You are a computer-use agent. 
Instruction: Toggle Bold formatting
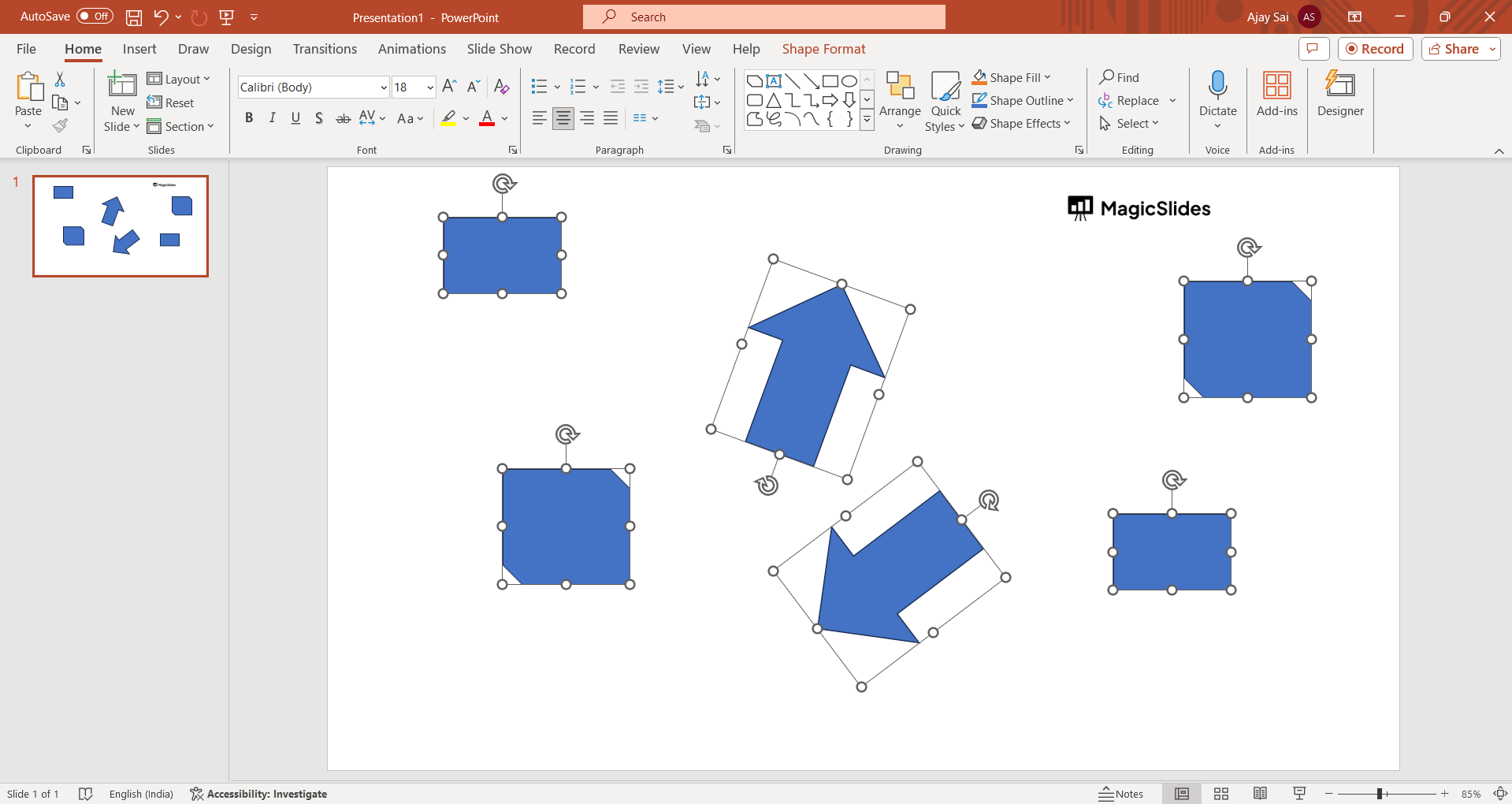click(249, 118)
